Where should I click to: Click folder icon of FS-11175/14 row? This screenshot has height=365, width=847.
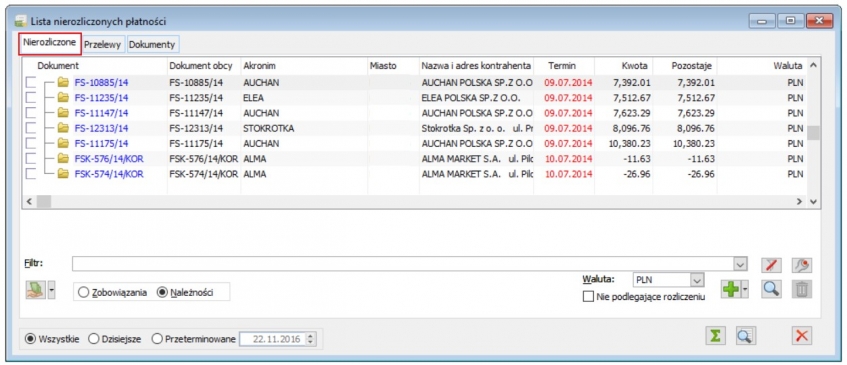point(64,144)
